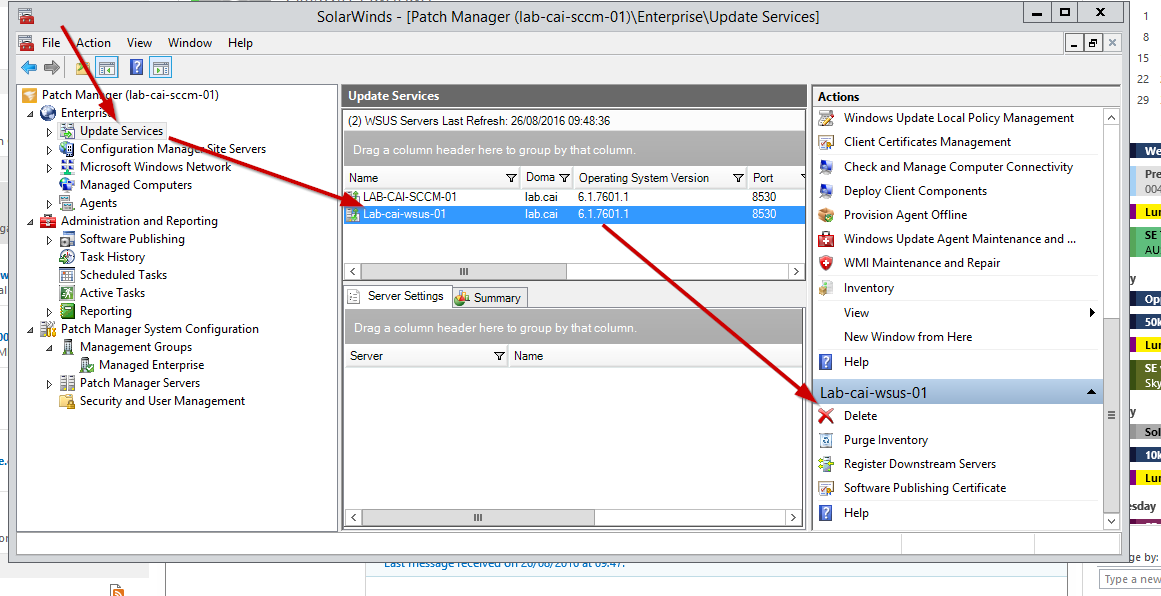This screenshot has width=1161, height=596.
Task: Click the Managed Computers icon
Action: coord(67,185)
